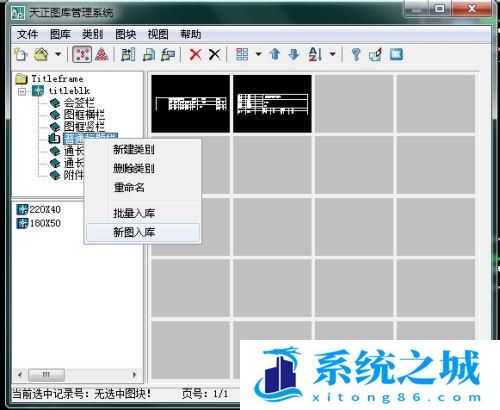Image resolution: width=500 pixels, height=410 pixels.
Task: Click the black X delete block icon
Action: 215,54
